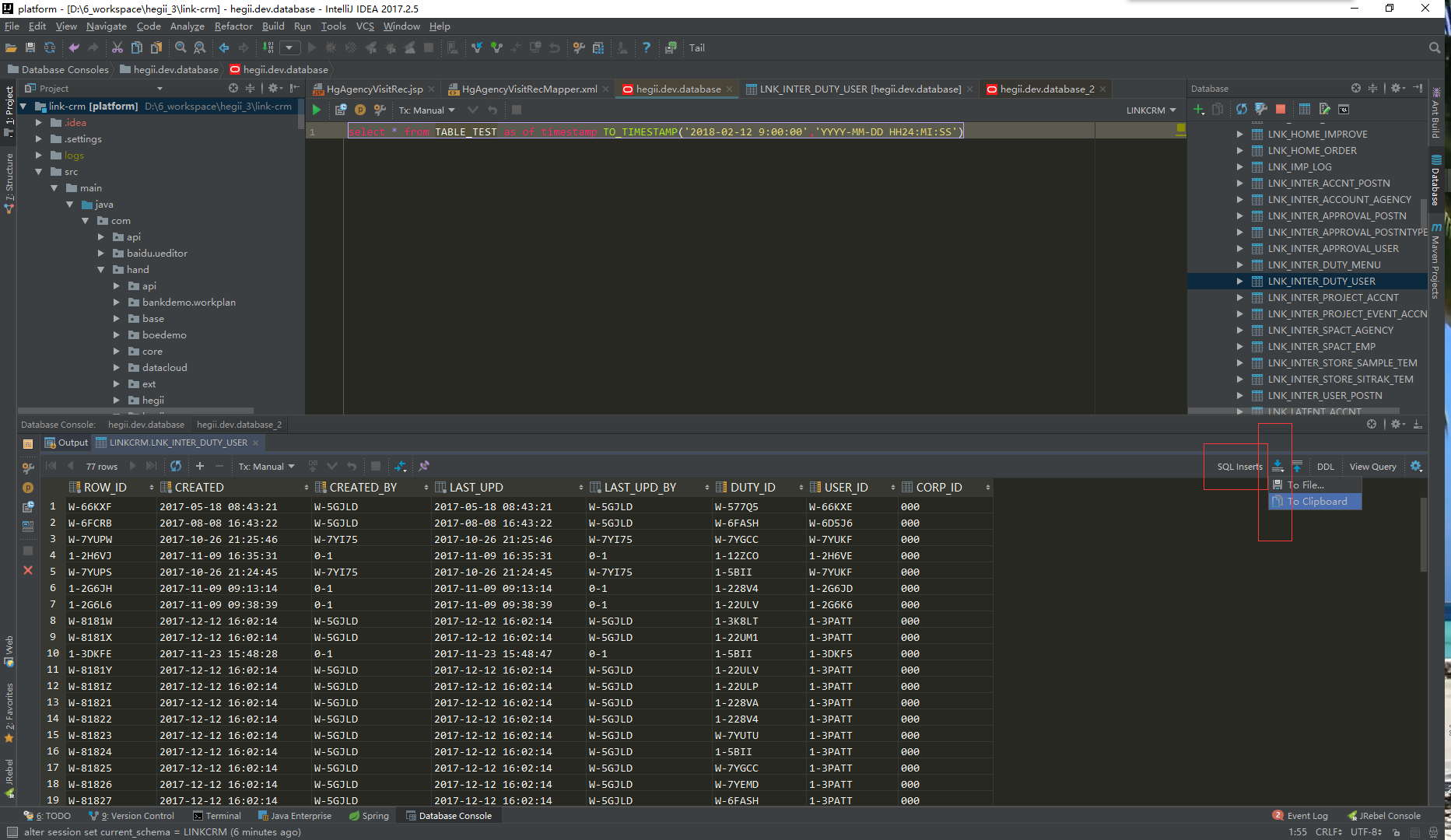This screenshot has width=1451, height=840.
Task: Open data source properties wrench icon in Database panel
Action: click(x=1261, y=110)
